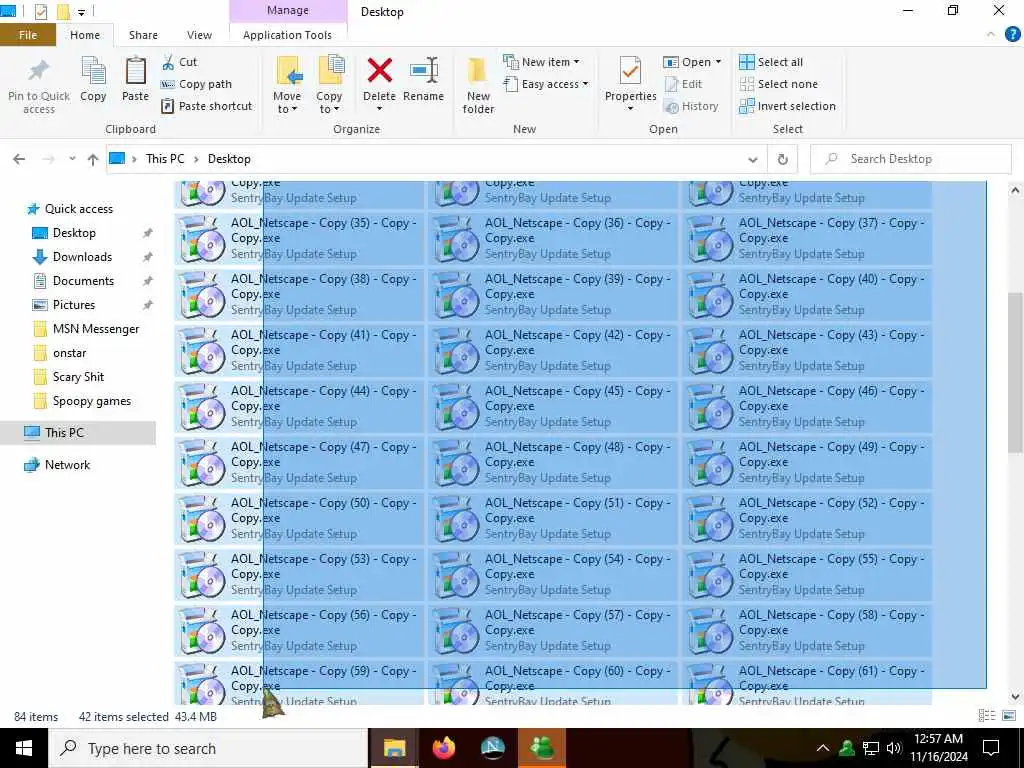Open Downloads in navigation pane
Image resolution: width=1024 pixels, height=768 pixels.
(x=82, y=257)
